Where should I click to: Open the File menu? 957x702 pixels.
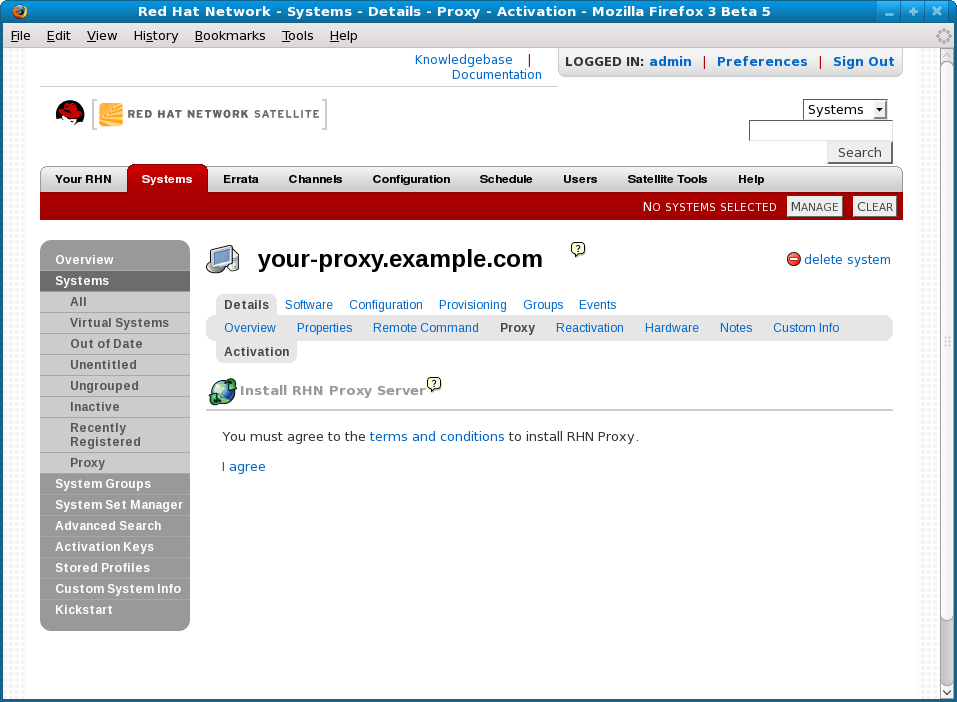click(21, 36)
